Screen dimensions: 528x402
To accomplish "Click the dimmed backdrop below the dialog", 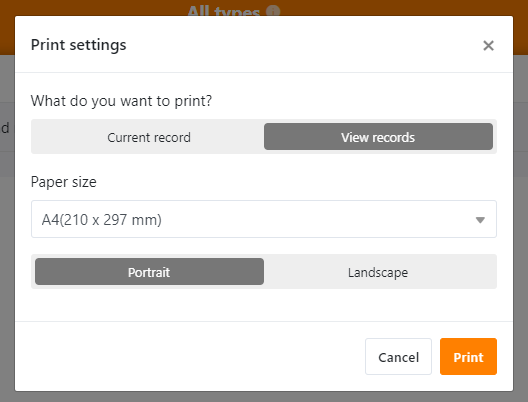I will coord(264,397).
